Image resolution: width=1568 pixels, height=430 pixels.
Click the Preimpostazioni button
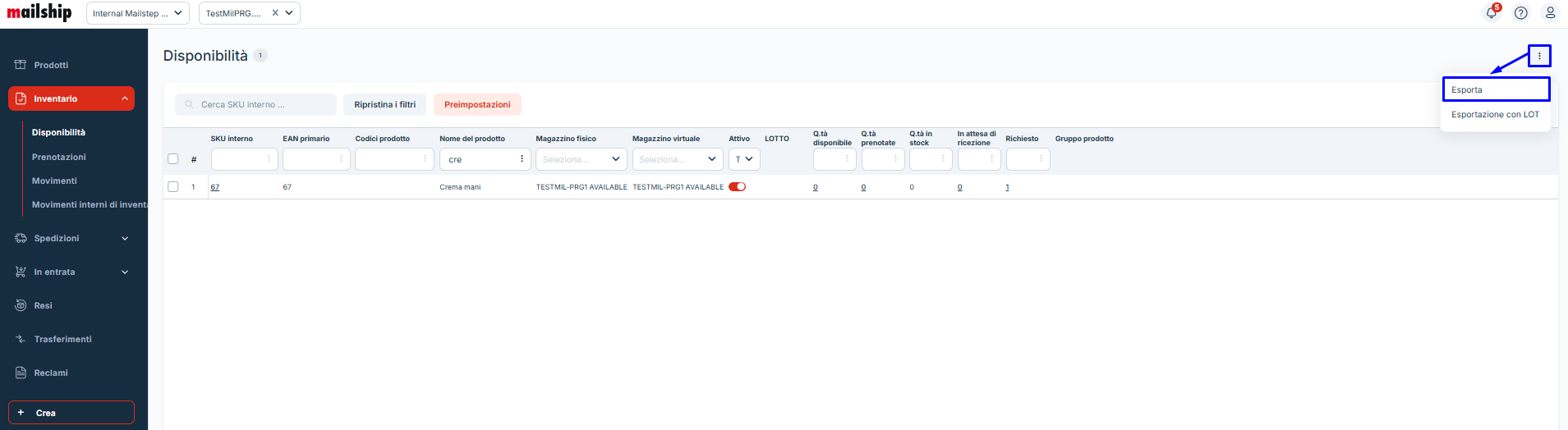pos(477,105)
